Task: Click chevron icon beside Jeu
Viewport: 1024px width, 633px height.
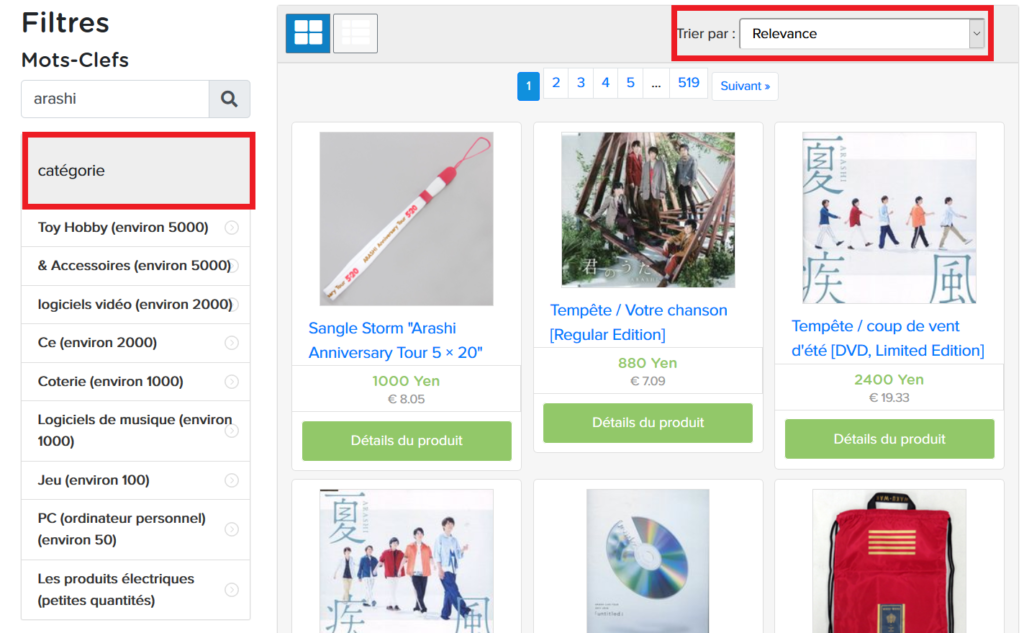Action: pyautogui.click(x=232, y=480)
